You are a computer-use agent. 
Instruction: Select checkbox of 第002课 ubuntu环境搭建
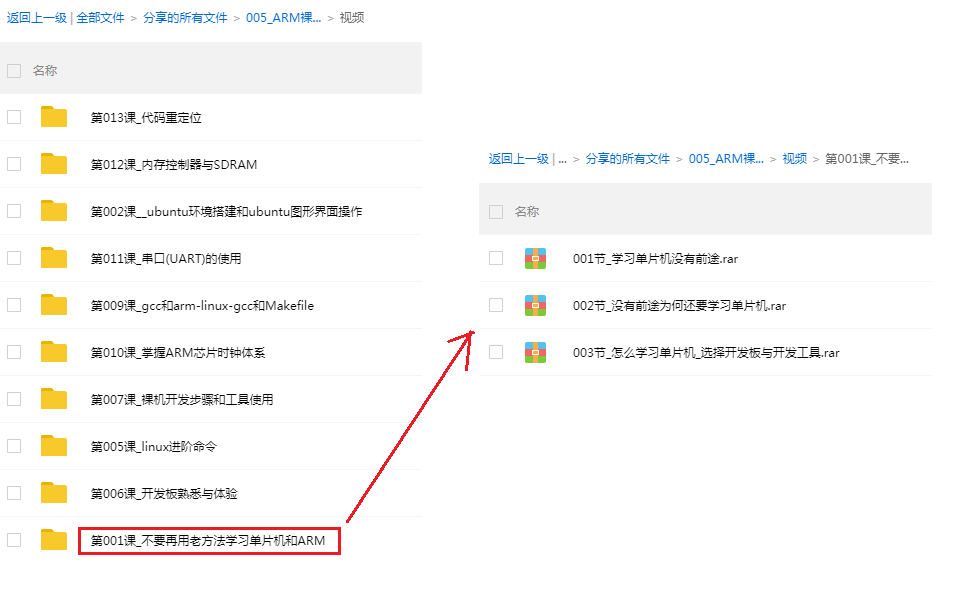pyautogui.click(x=14, y=211)
